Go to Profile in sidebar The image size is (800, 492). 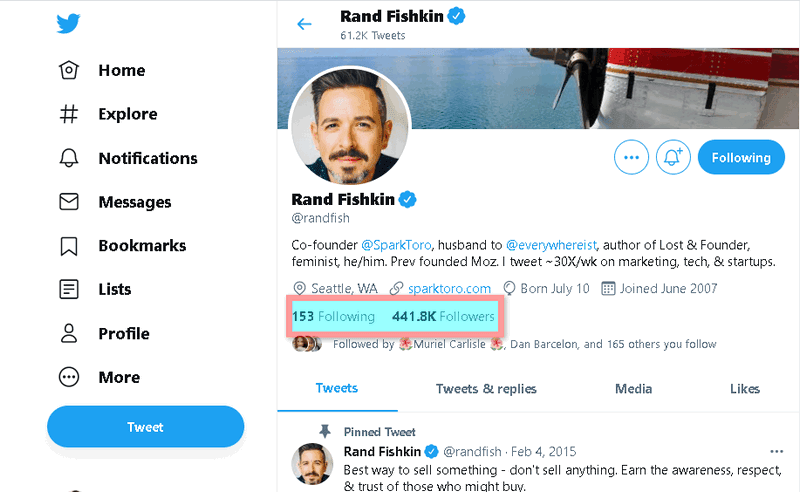(123, 333)
